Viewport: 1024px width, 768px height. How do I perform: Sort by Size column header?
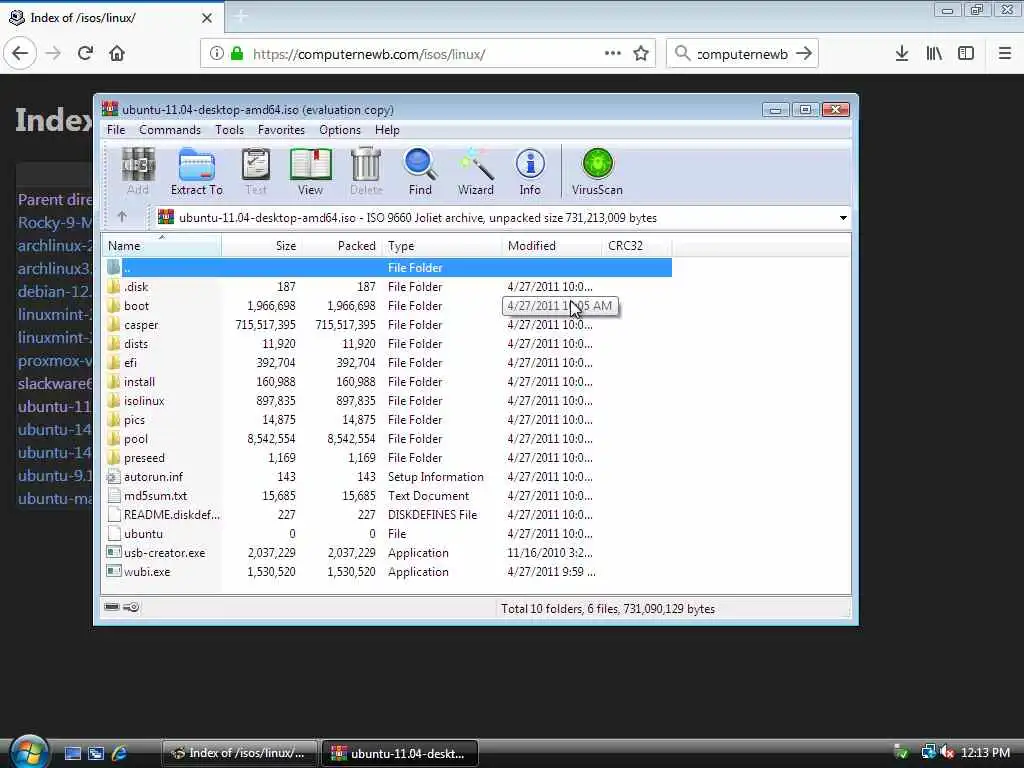click(x=261, y=246)
